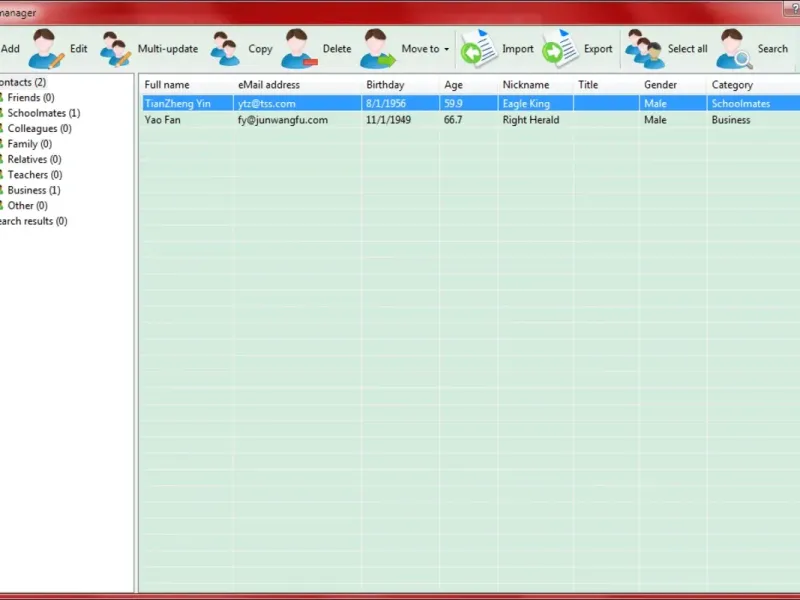Click the Eagle King nickname cell
Viewport: 800px width, 600px height.
pyautogui.click(x=526, y=104)
